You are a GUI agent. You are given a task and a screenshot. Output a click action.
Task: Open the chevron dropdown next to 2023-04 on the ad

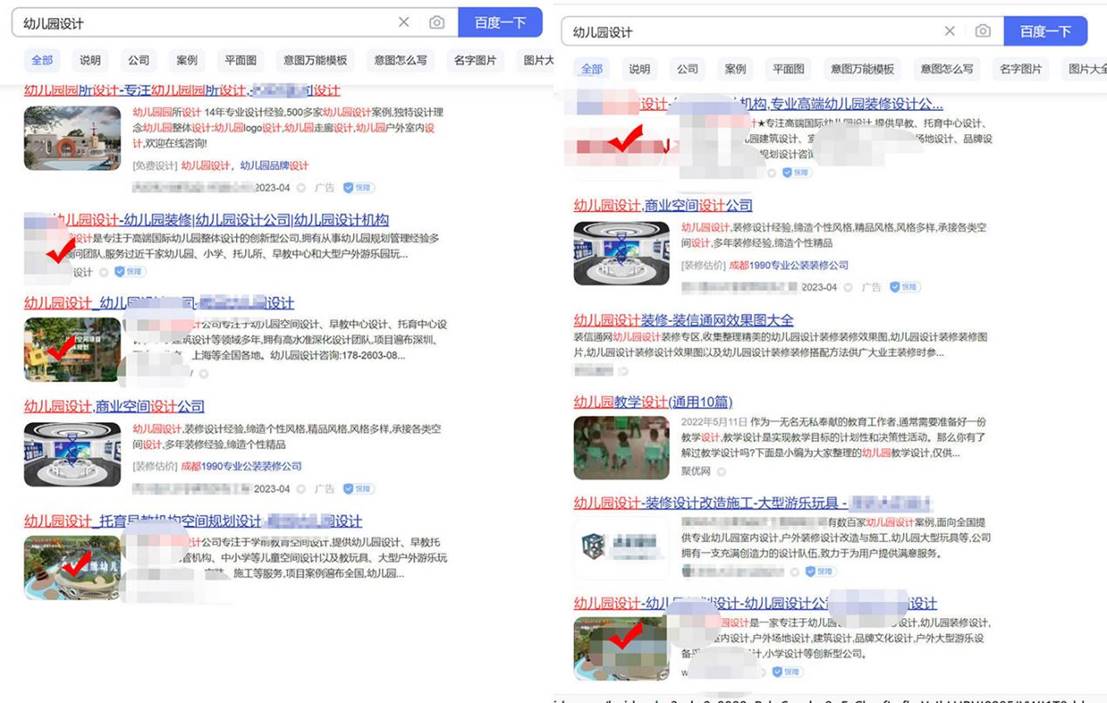(301, 188)
